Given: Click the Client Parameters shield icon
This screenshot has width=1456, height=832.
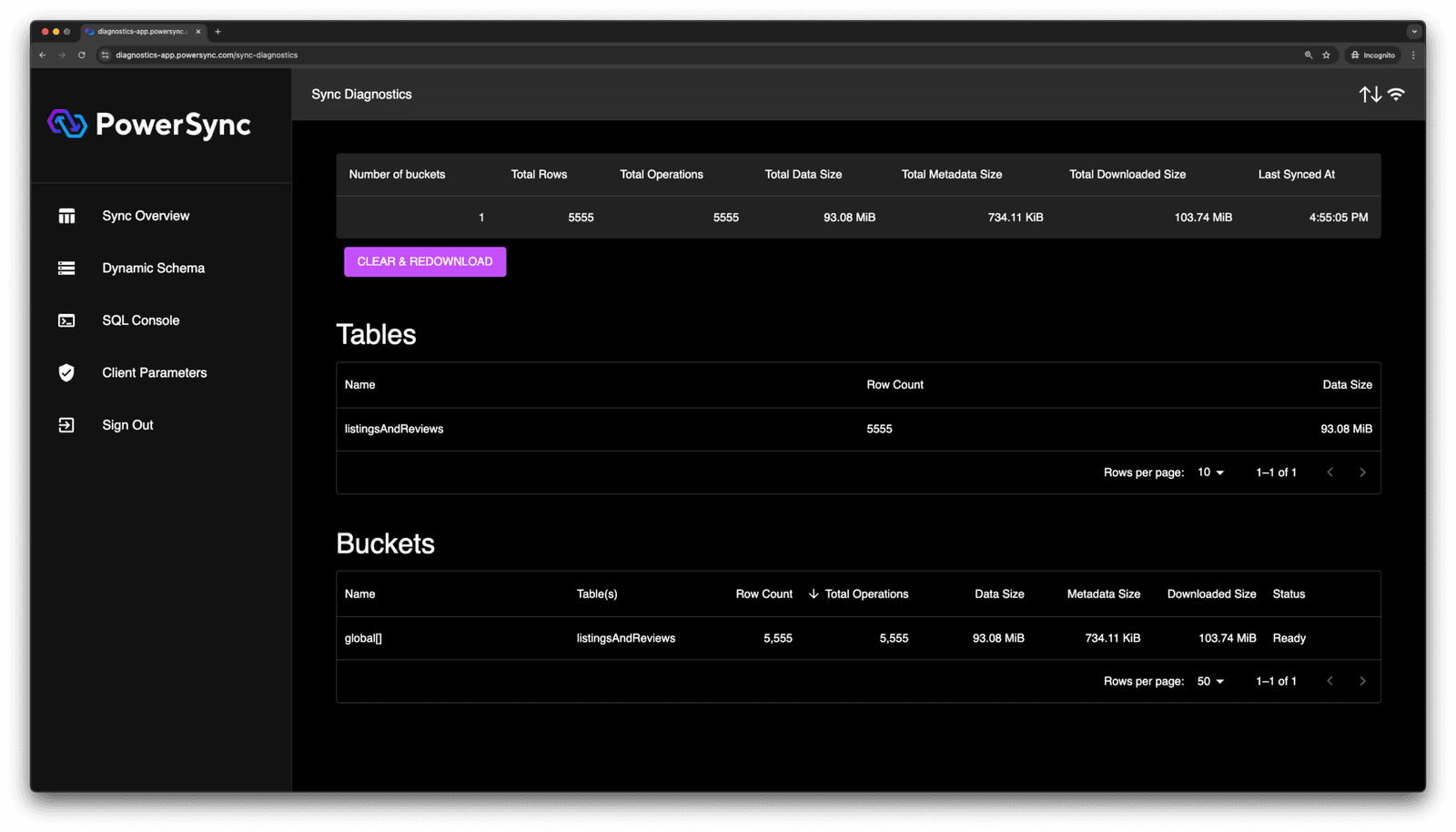Looking at the screenshot, I should pyautogui.click(x=66, y=372).
